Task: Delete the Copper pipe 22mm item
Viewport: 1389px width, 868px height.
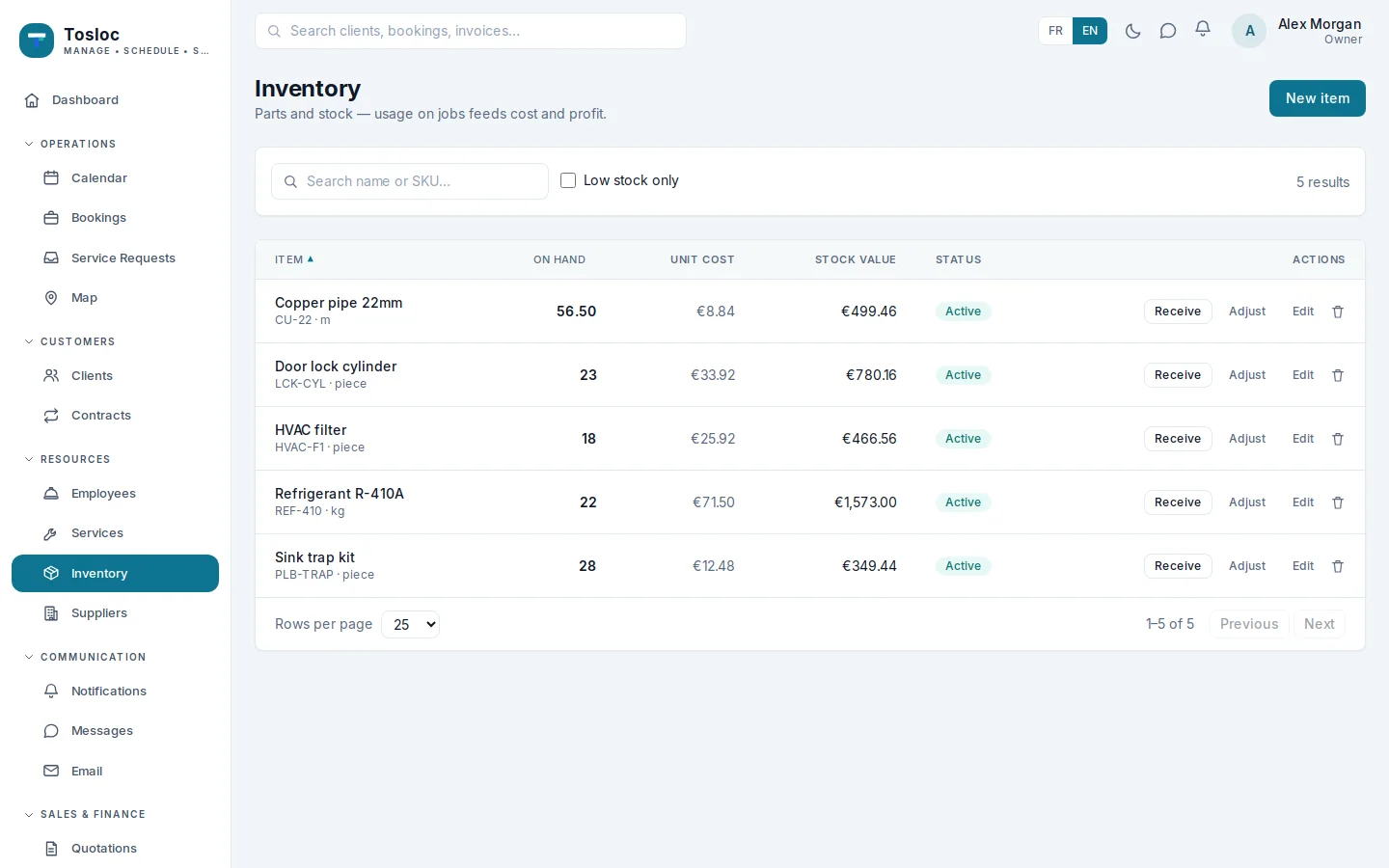Action: point(1338,312)
